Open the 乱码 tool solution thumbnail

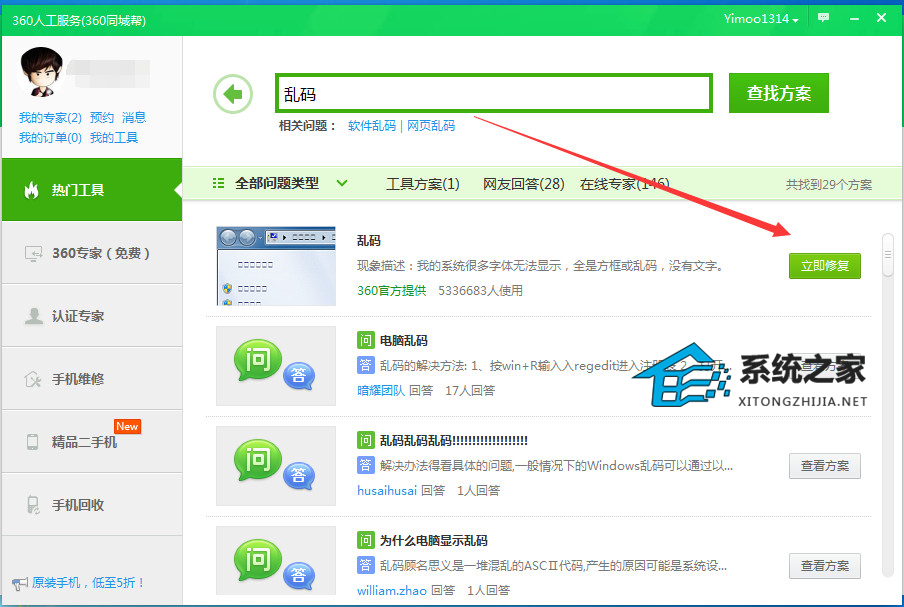(276, 266)
